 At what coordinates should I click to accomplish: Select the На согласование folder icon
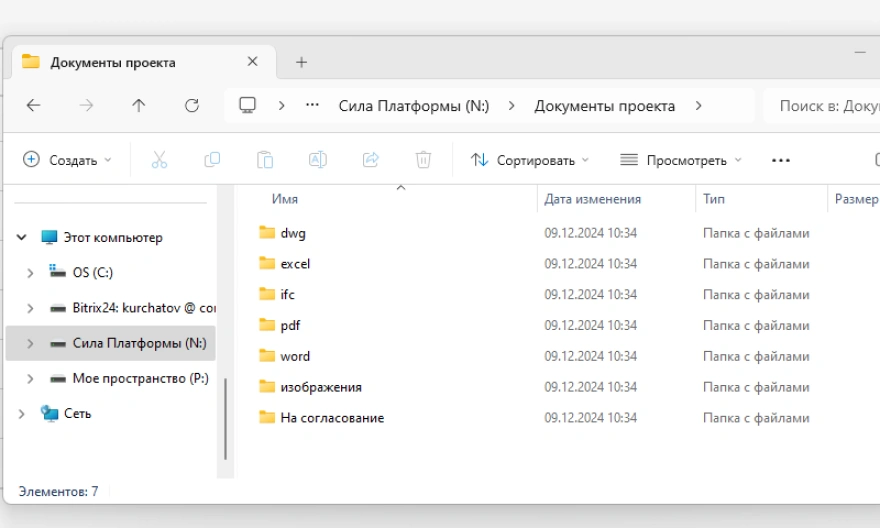click(267, 417)
